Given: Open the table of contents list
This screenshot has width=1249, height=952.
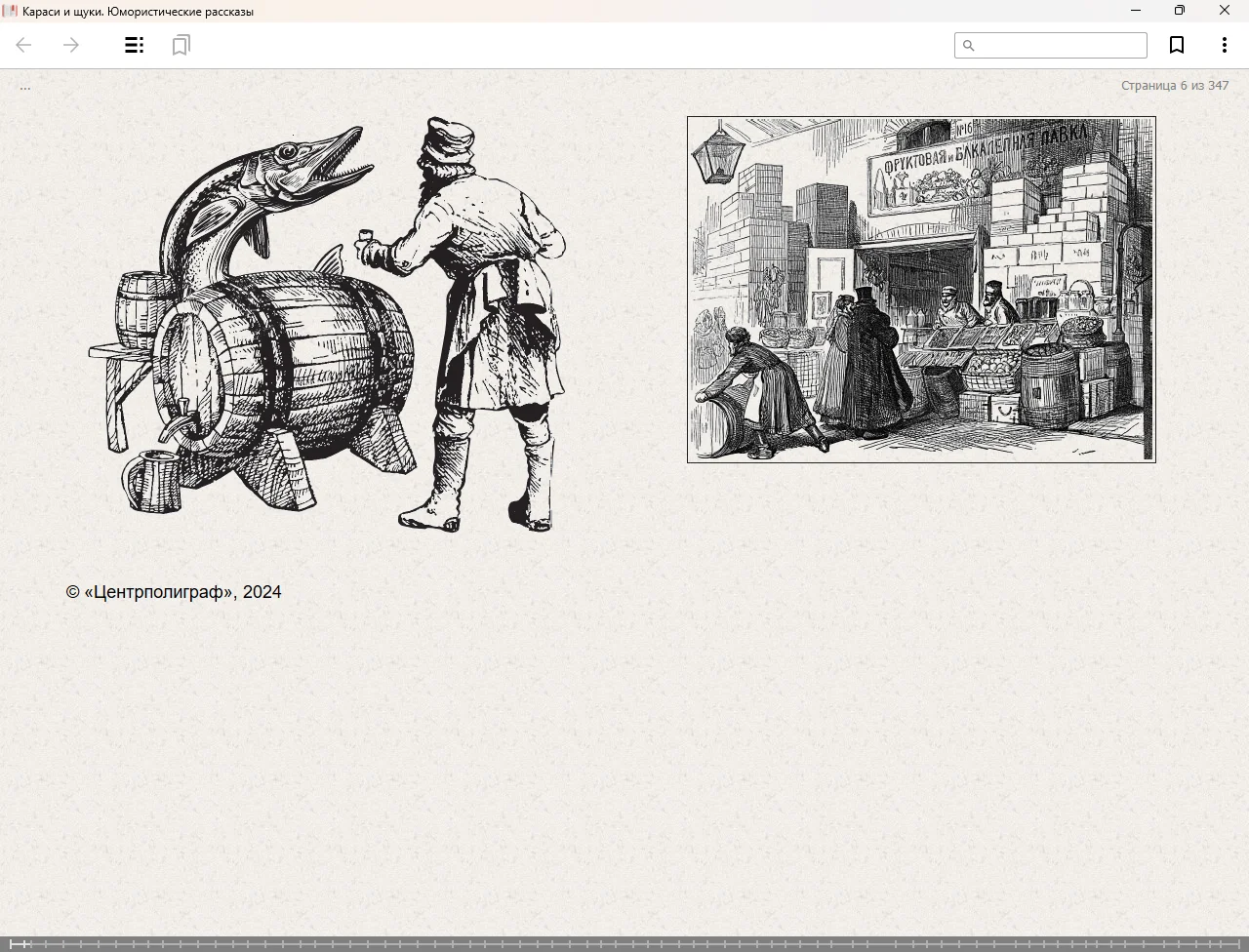Looking at the screenshot, I should click(135, 46).
